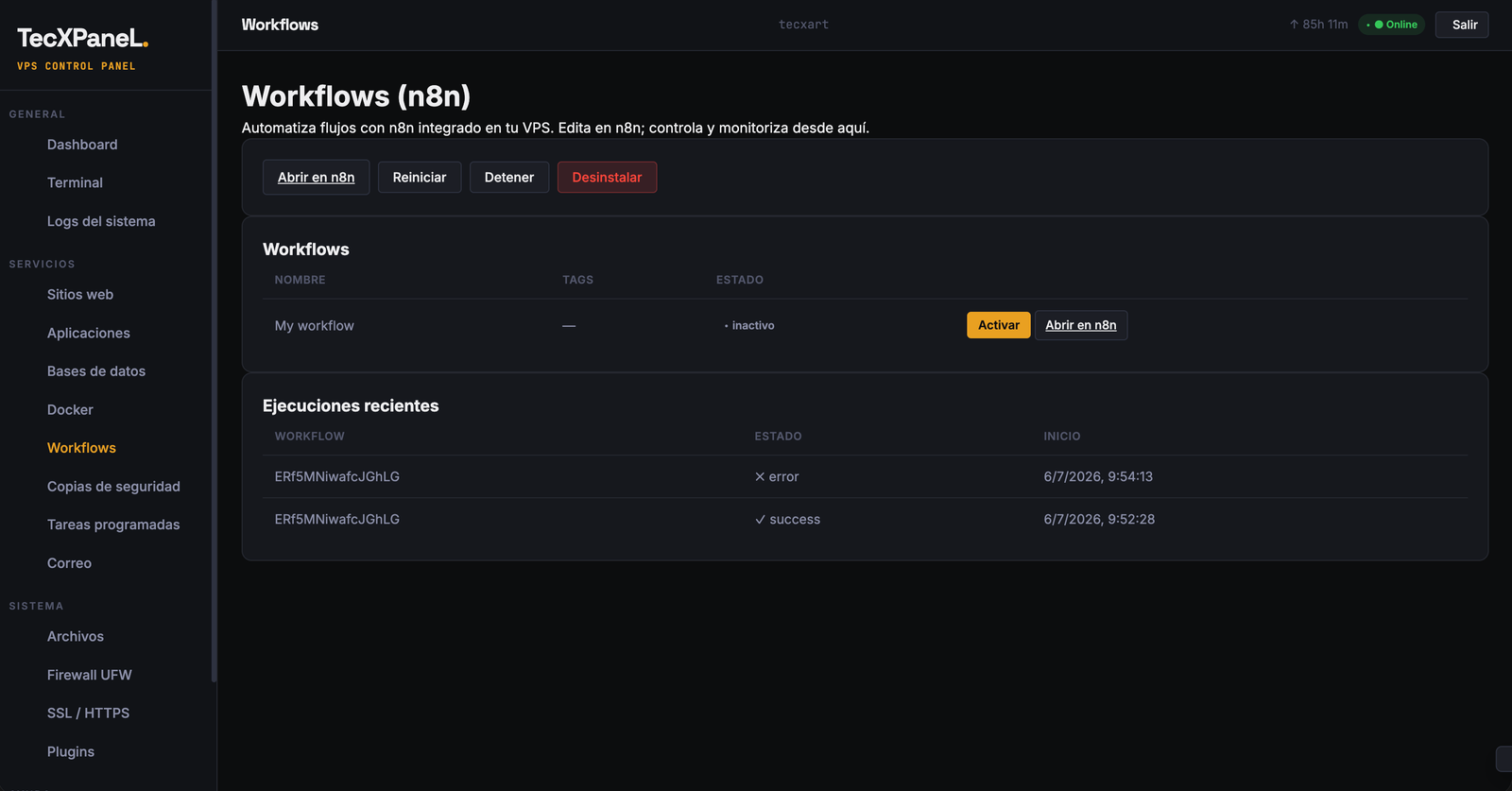The width and height of the screenshot is (1512, 791).
Task: Click the My workflow name cell
Action: tap(315, 325)
